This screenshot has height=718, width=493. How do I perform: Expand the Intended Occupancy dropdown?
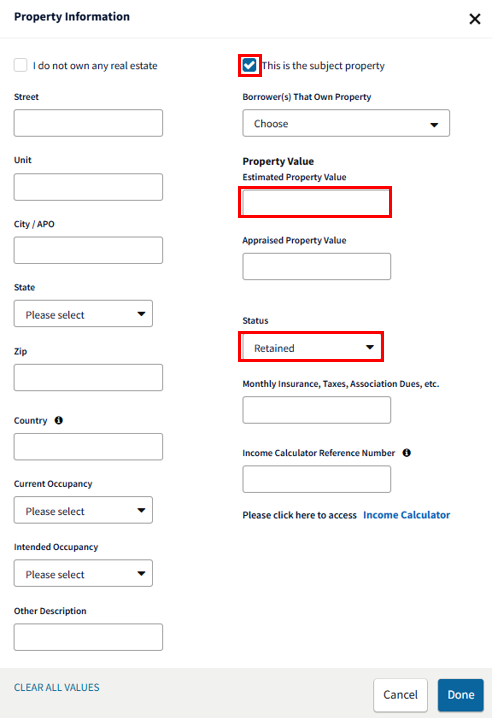point(83,573)
